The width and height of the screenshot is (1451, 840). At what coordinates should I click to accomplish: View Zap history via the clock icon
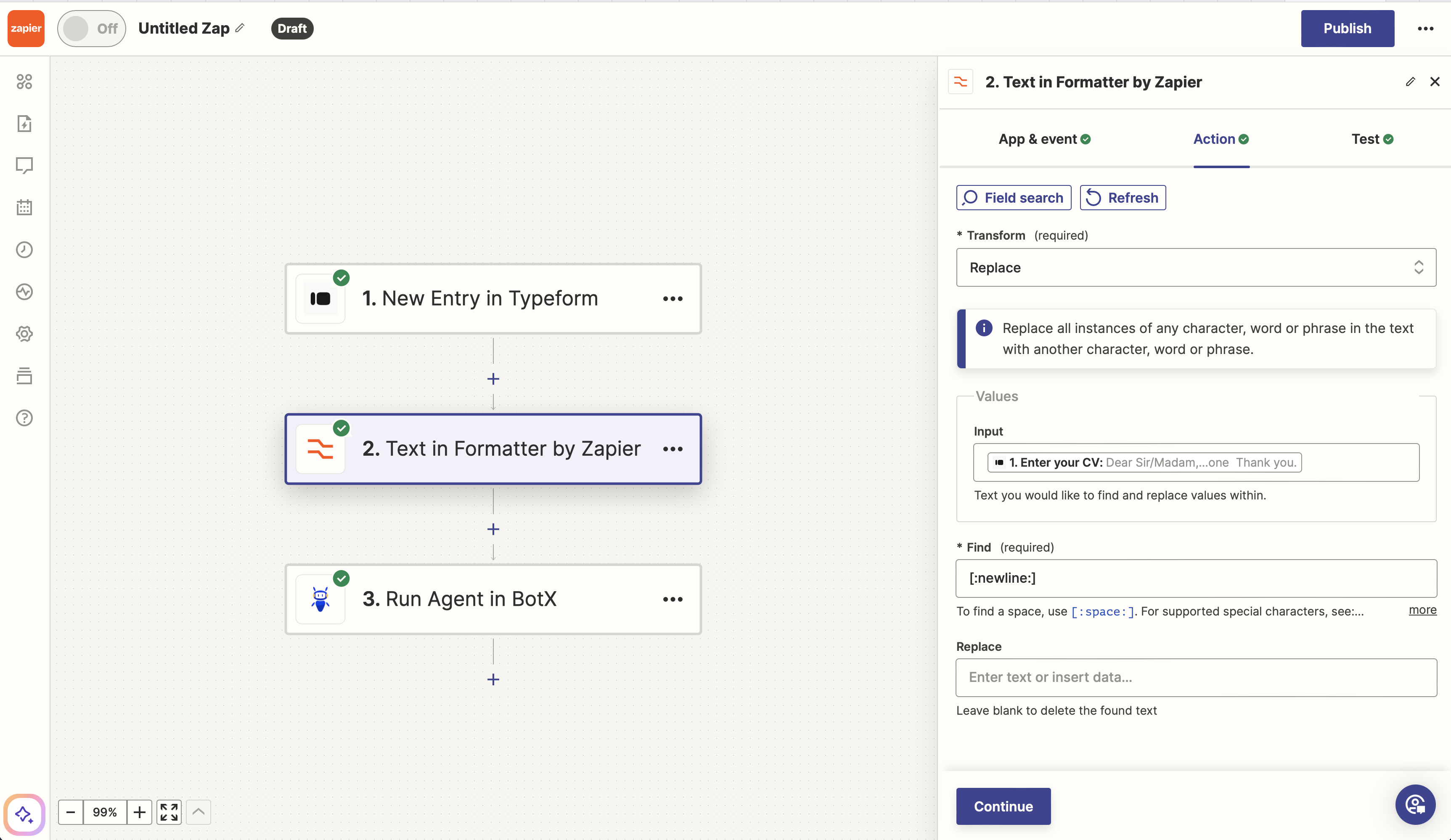[x=24, y=249]
